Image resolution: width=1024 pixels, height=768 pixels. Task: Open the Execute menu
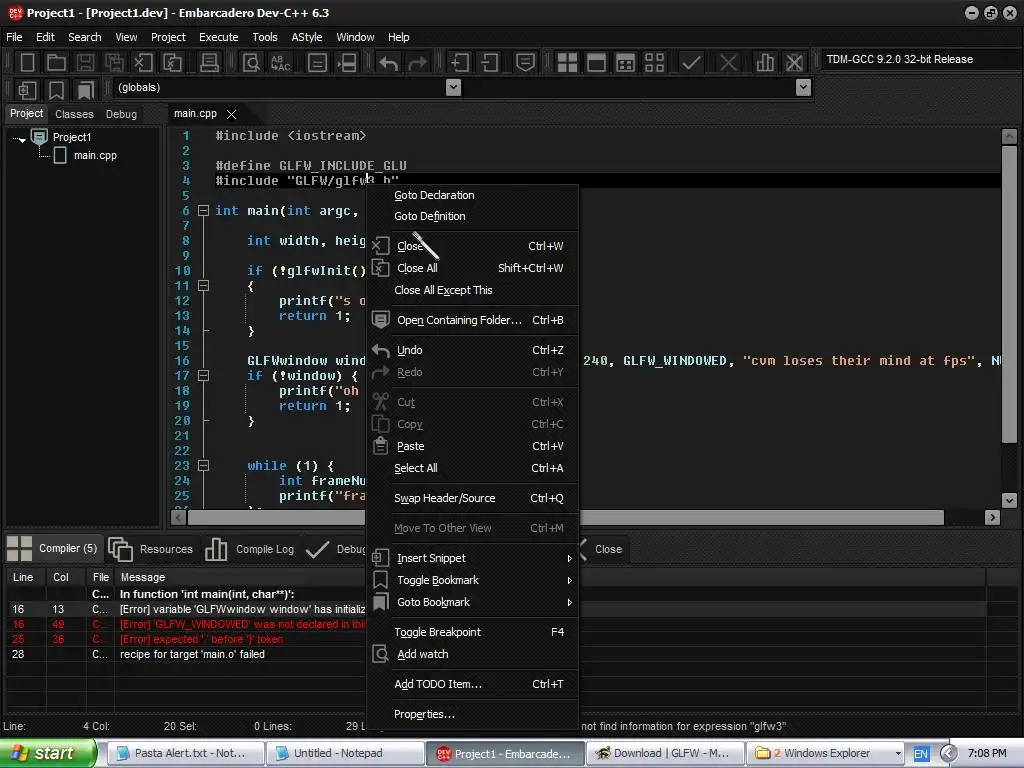tap(219, 37)
